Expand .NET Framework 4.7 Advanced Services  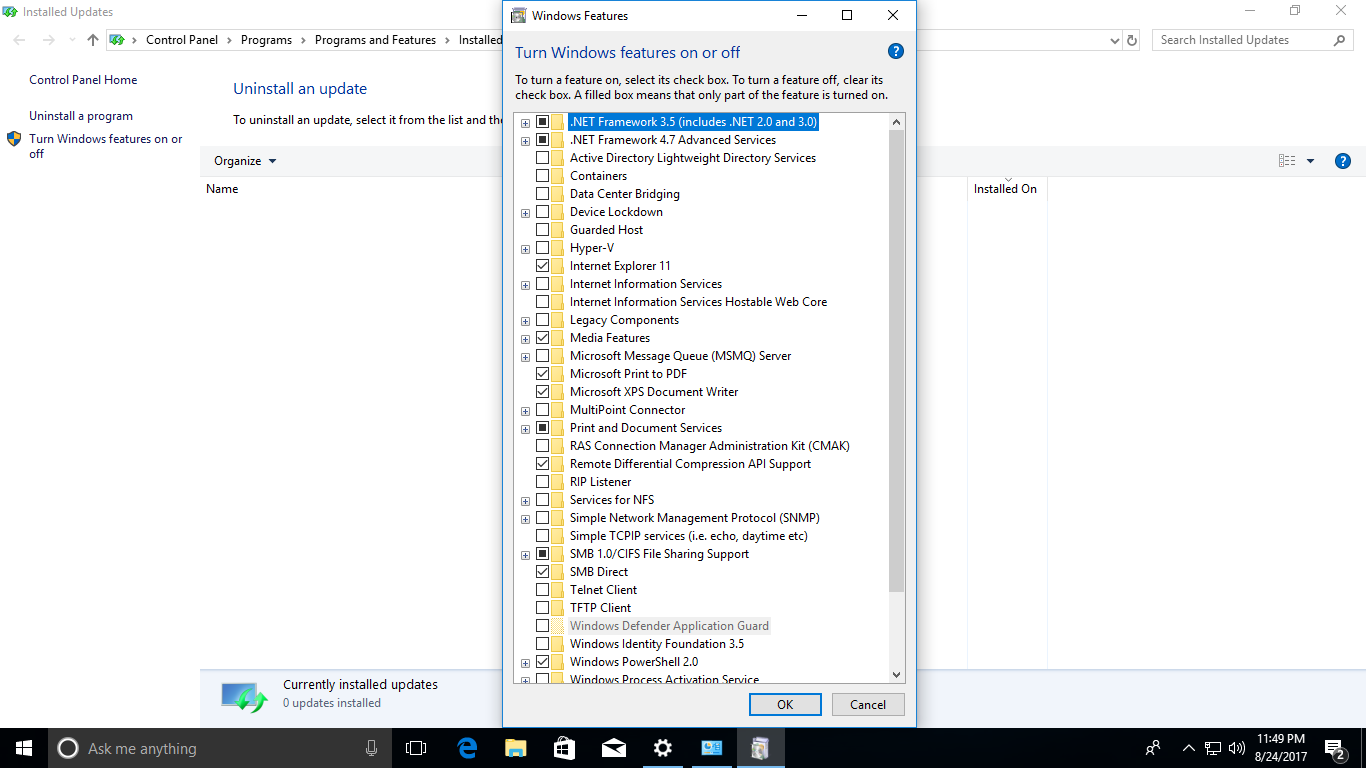(525, 141)
